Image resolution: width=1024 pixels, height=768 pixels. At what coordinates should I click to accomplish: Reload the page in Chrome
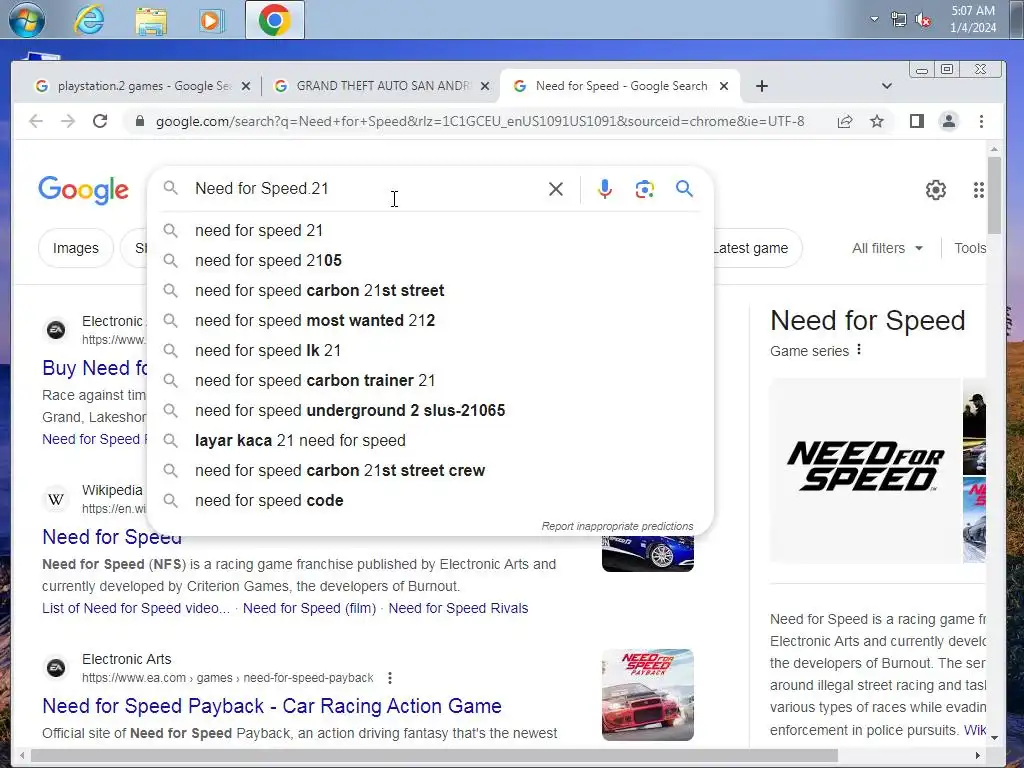click(100, 121)
